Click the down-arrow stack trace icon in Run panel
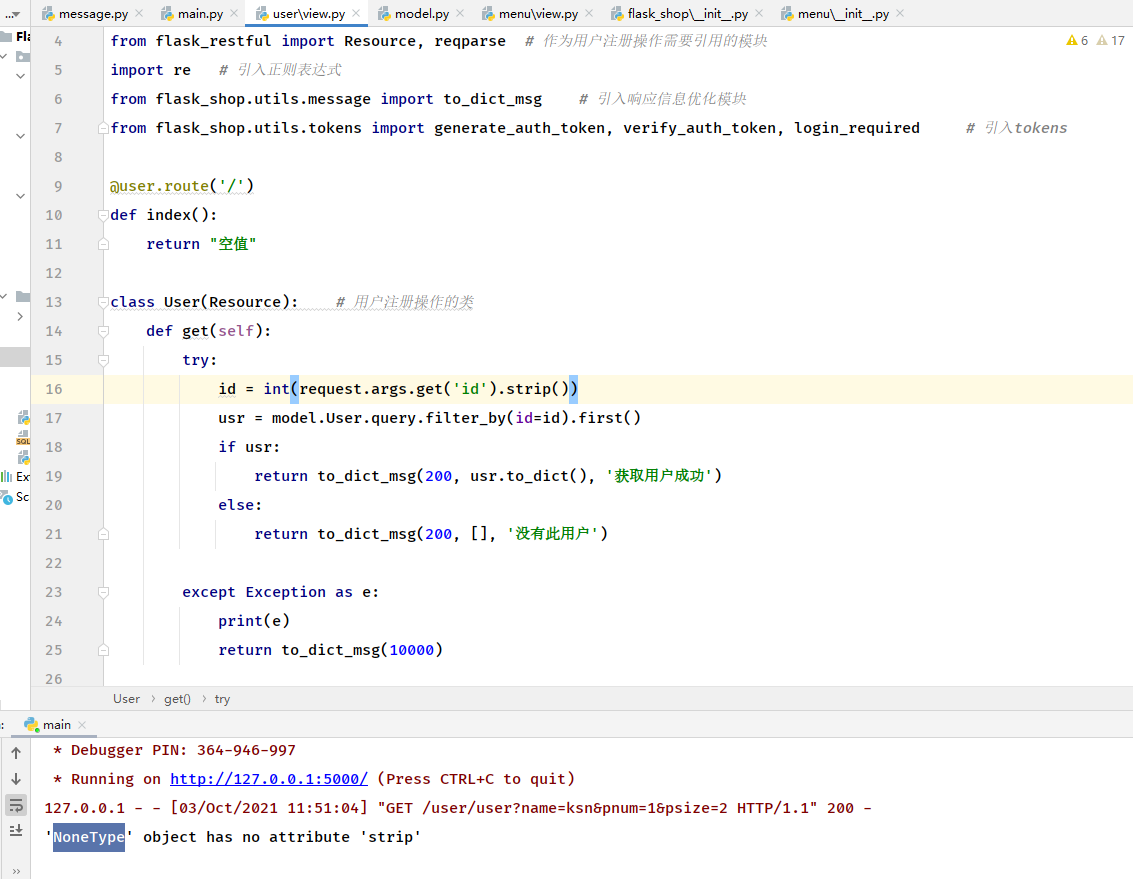This screenshot has width=1133, height=879. pos(16,779)
